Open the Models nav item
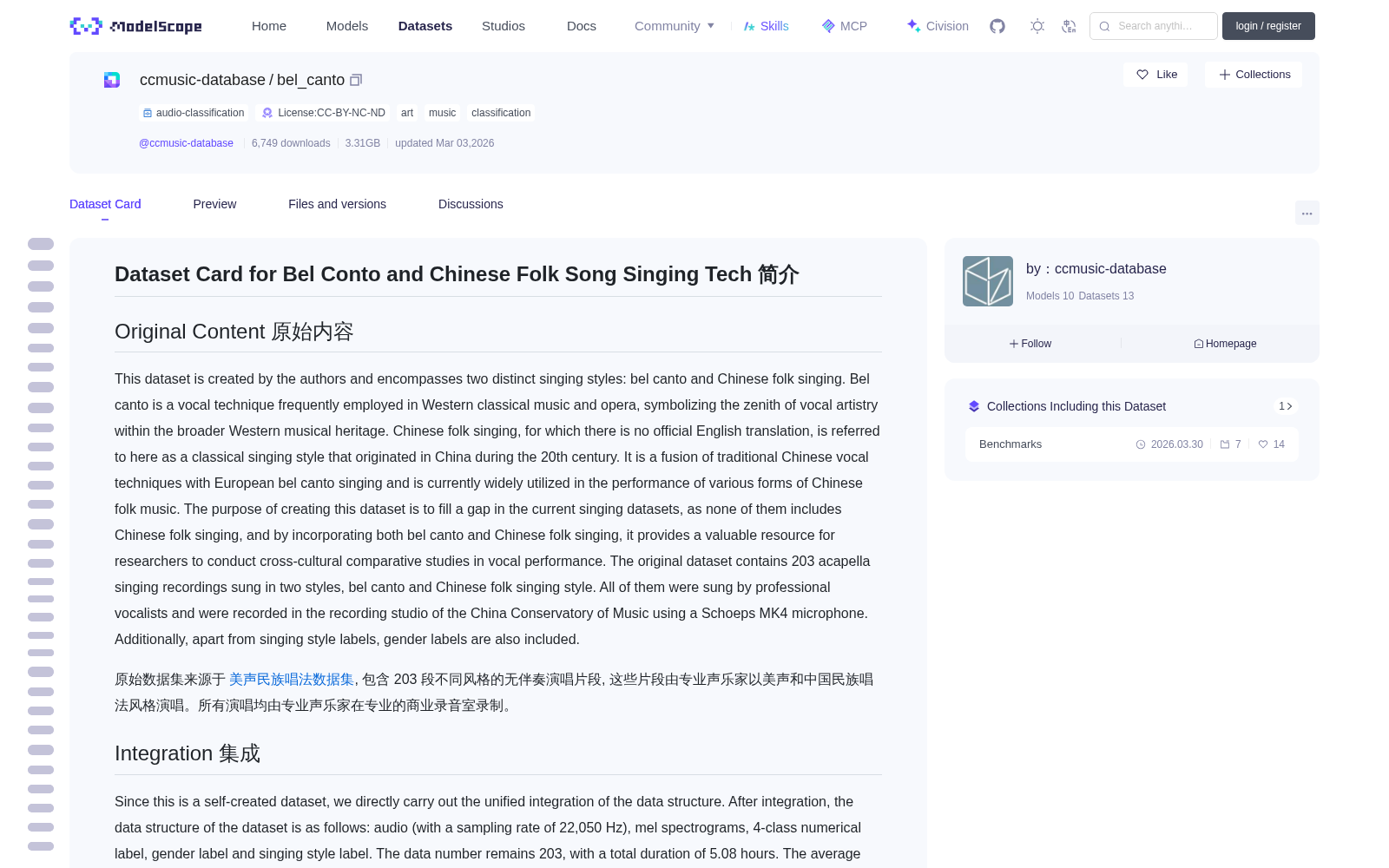 click(x=347, y=26)
